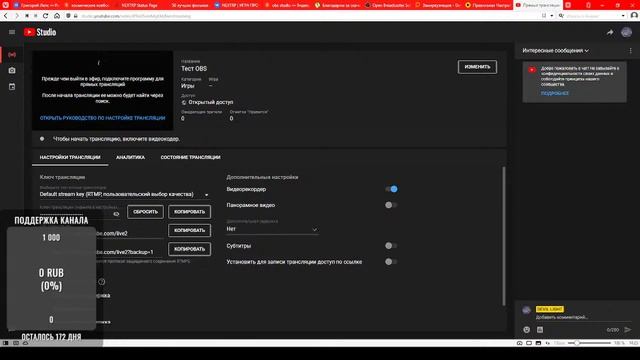This screenshot has width=640, height=360.
Task: Copy the backup server URL
Action: click(189, 249)
